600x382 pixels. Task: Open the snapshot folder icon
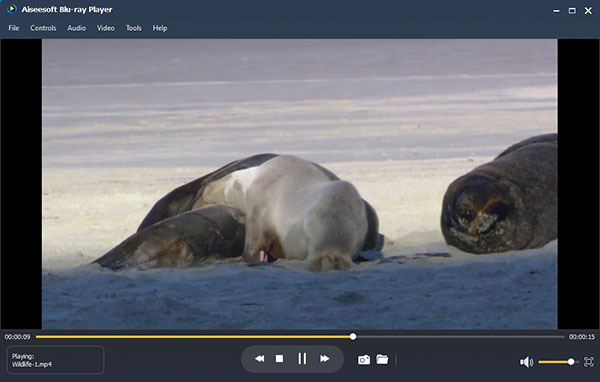tap(382, 359)
